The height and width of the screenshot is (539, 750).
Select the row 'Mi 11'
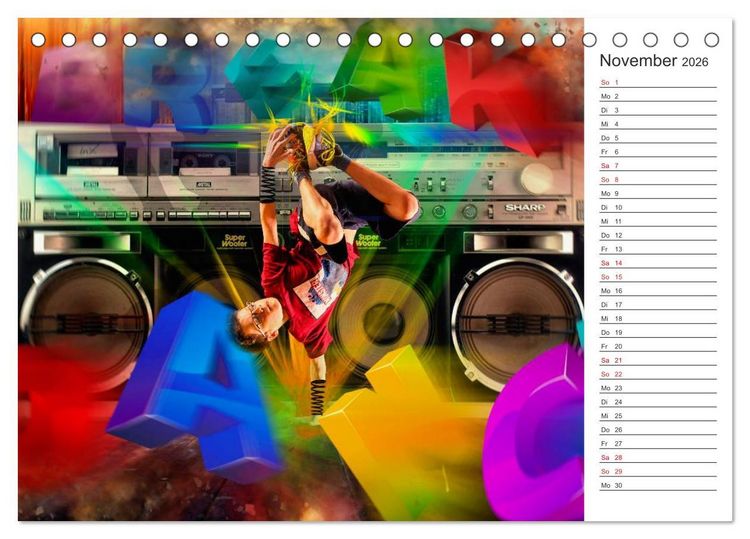point(658,221)
